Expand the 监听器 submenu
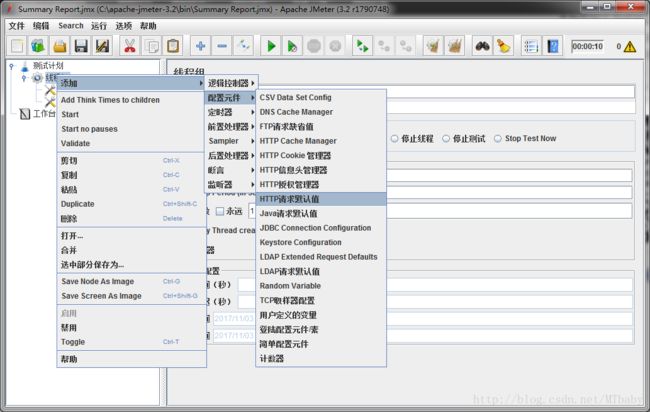Screen dimensions: 650x412 [x=230, y=184]
